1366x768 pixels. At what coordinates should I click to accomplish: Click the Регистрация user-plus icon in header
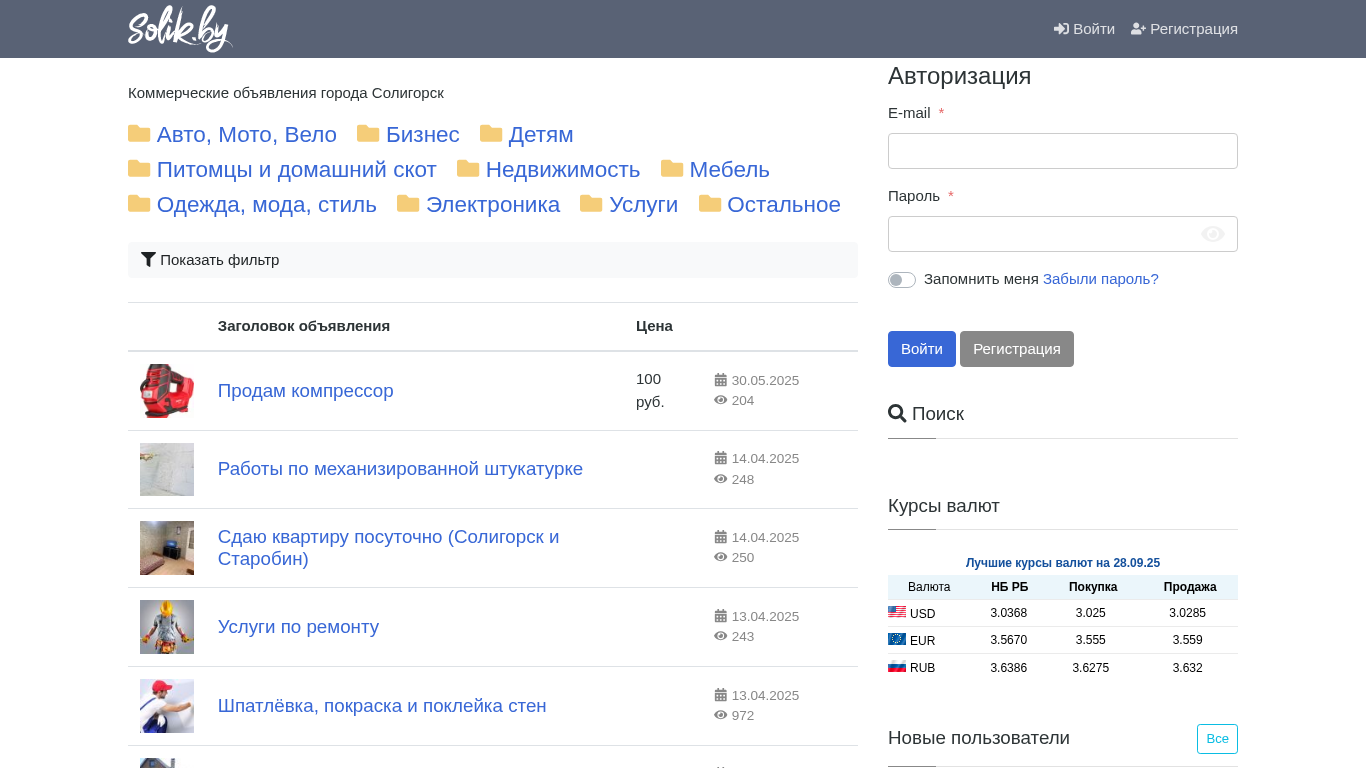click(1138, 29)
